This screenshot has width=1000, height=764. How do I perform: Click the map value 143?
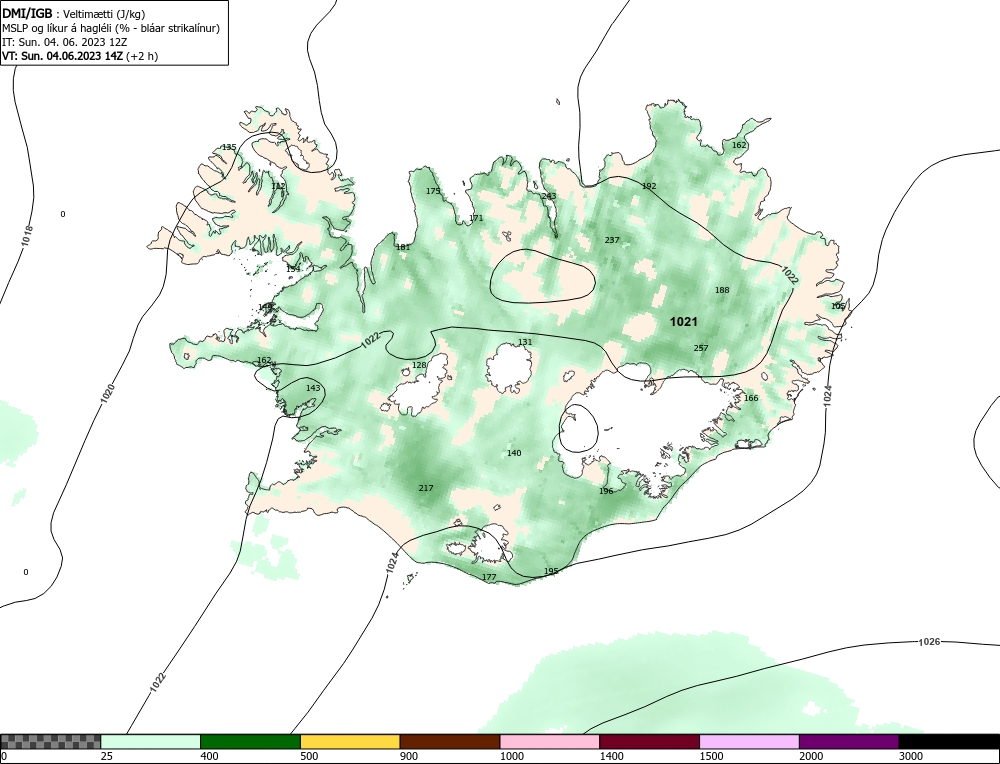pos(312,388)
